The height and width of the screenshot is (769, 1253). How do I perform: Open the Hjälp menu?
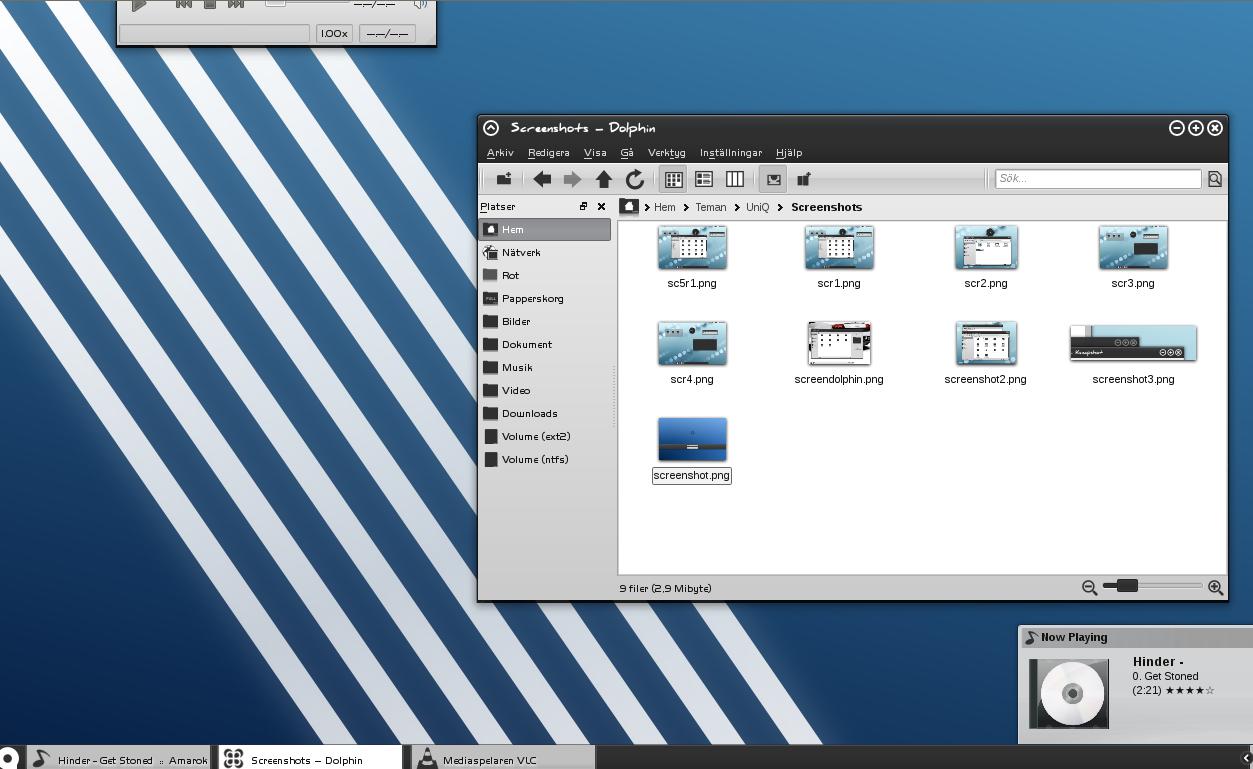click(x=789, y=153)
